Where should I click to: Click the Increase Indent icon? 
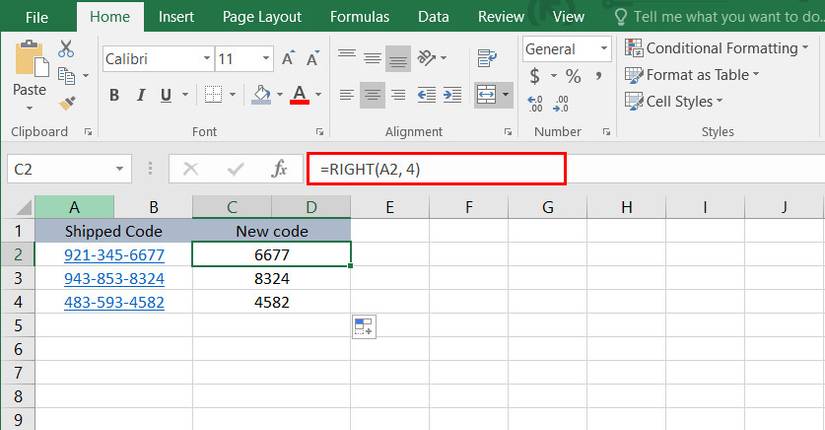pos(453,95)
